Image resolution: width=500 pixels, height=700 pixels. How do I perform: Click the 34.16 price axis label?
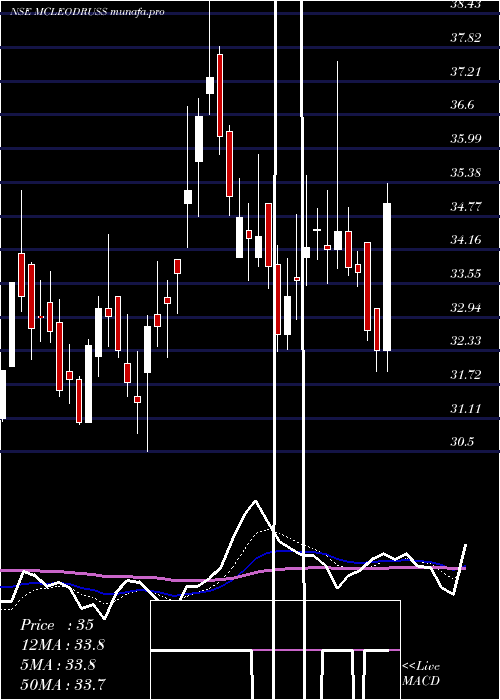(466, 240)
